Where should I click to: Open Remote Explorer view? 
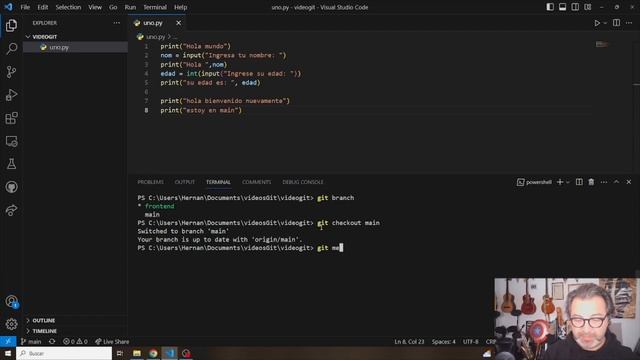coord(11,141)
